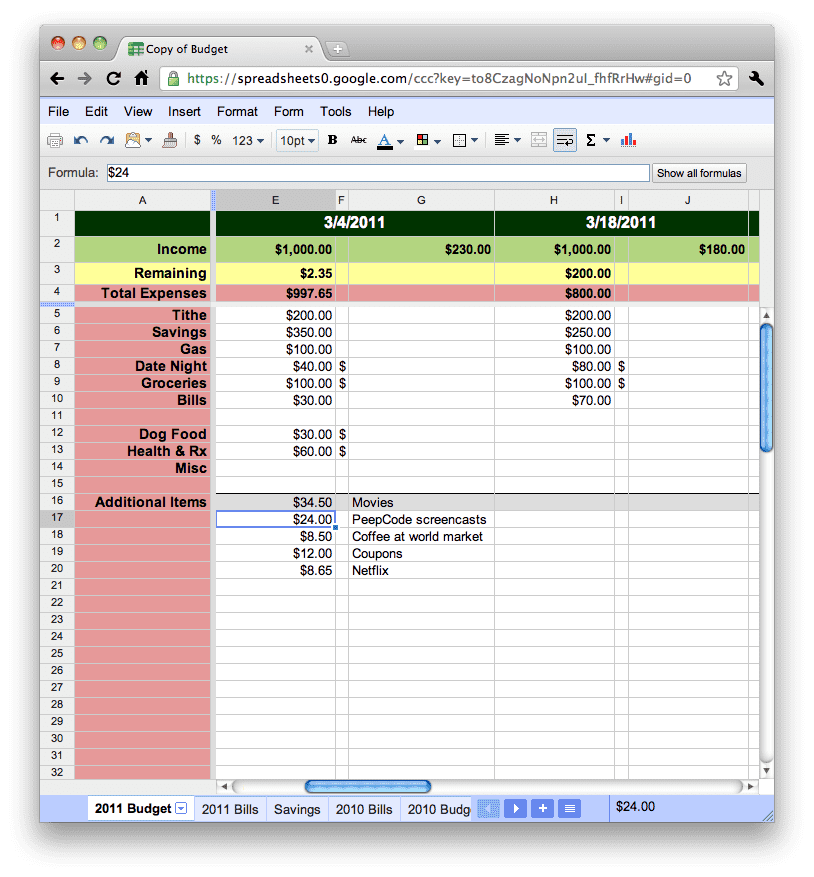Viewport: 814px width, 877px height.
Task: Select the Netflix cell
Action: 421,570
